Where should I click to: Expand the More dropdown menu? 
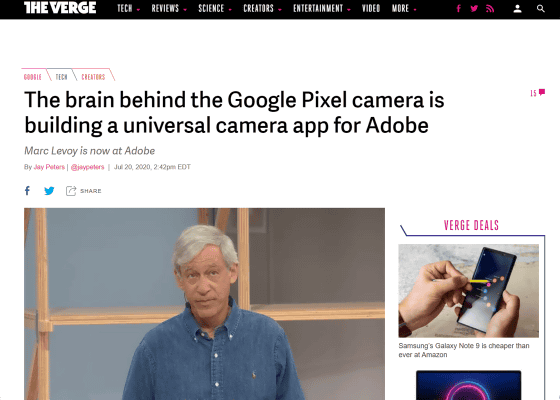pyautogui.click(x=404, y=9)
